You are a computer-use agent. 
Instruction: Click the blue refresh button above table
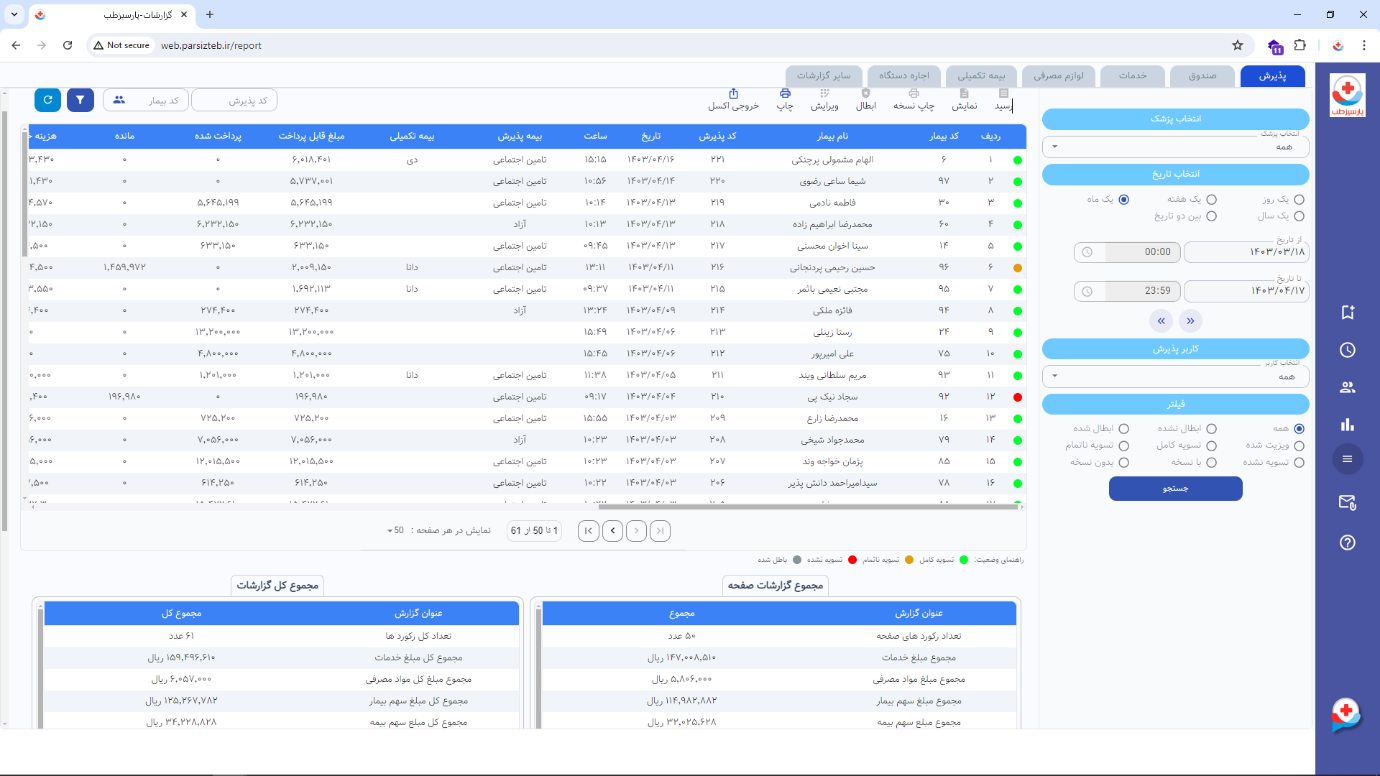tap(47, 100)
